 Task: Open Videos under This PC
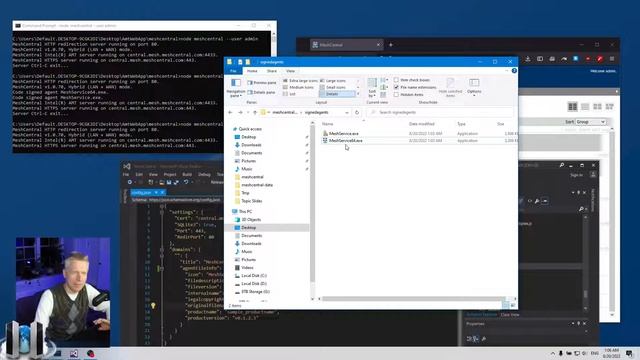pos(247,267)
